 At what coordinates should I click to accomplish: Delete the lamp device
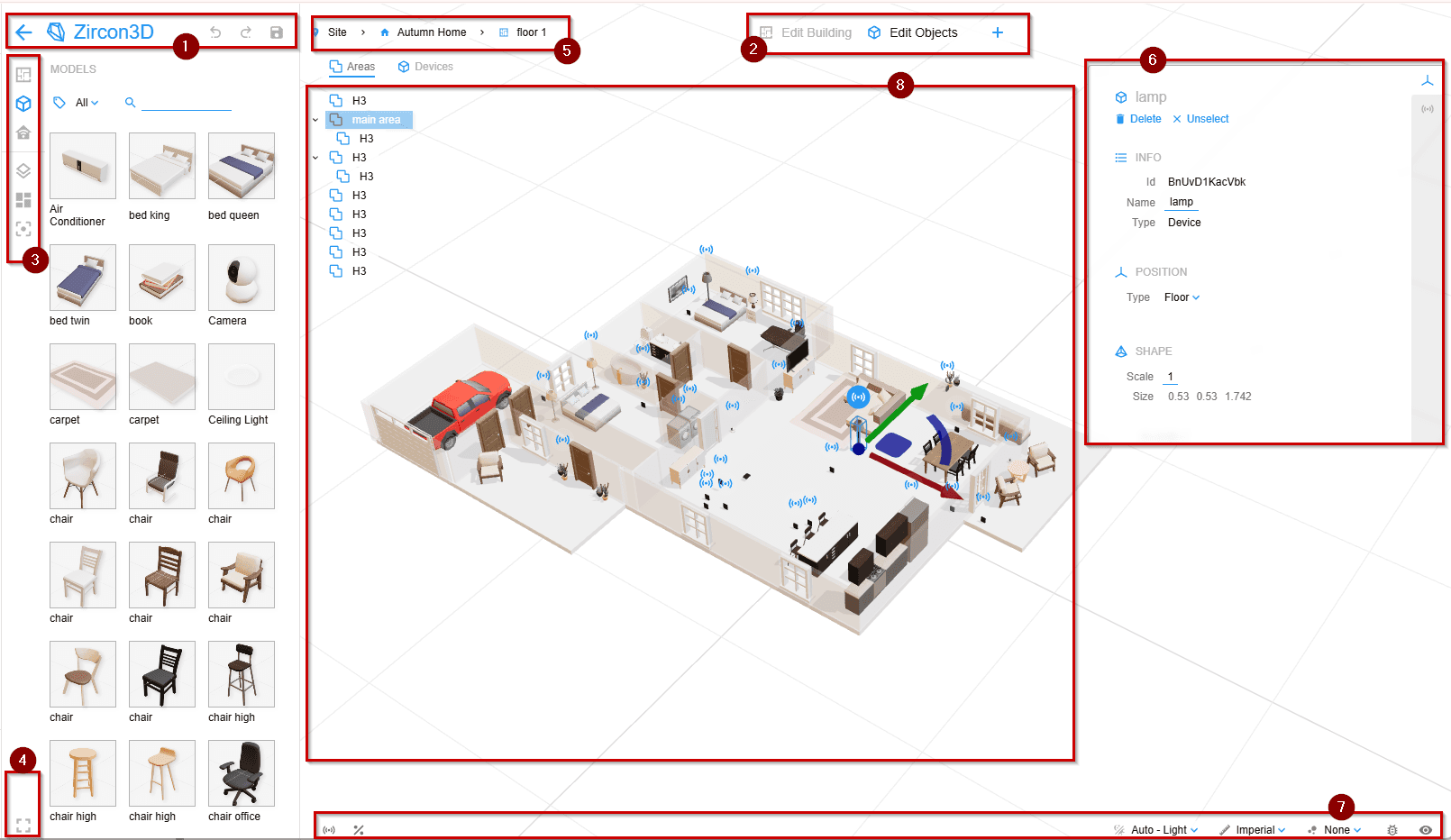1137,118
